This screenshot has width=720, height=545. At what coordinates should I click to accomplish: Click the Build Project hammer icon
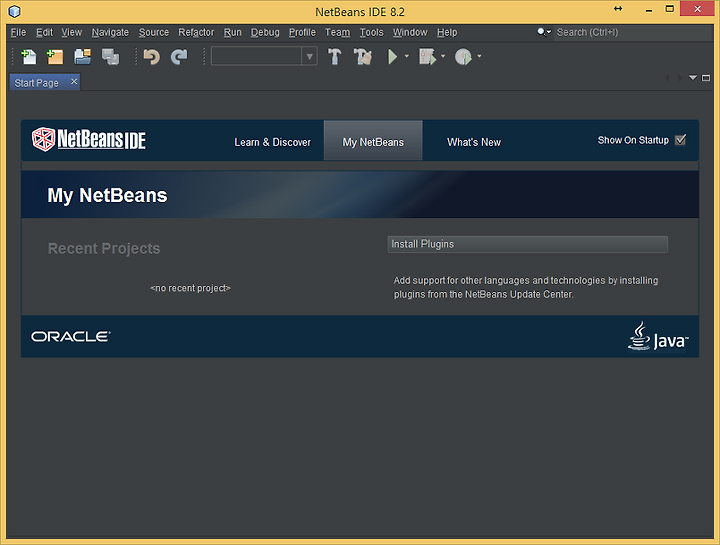click(x=334, y=56)
